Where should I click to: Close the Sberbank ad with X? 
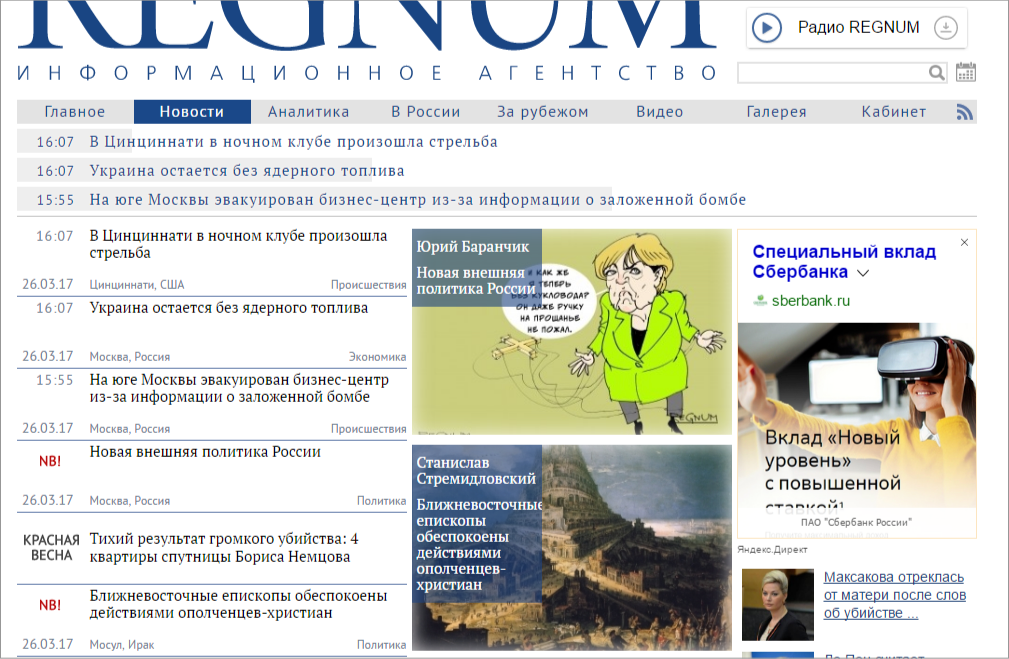964,243
